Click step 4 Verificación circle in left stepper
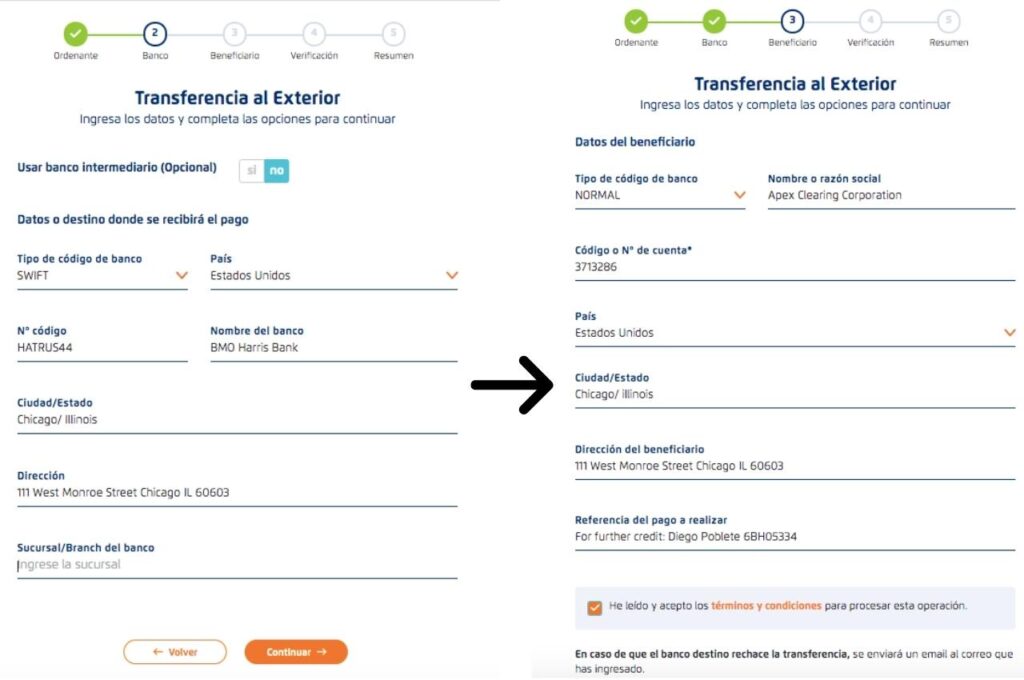 point(314,33)
